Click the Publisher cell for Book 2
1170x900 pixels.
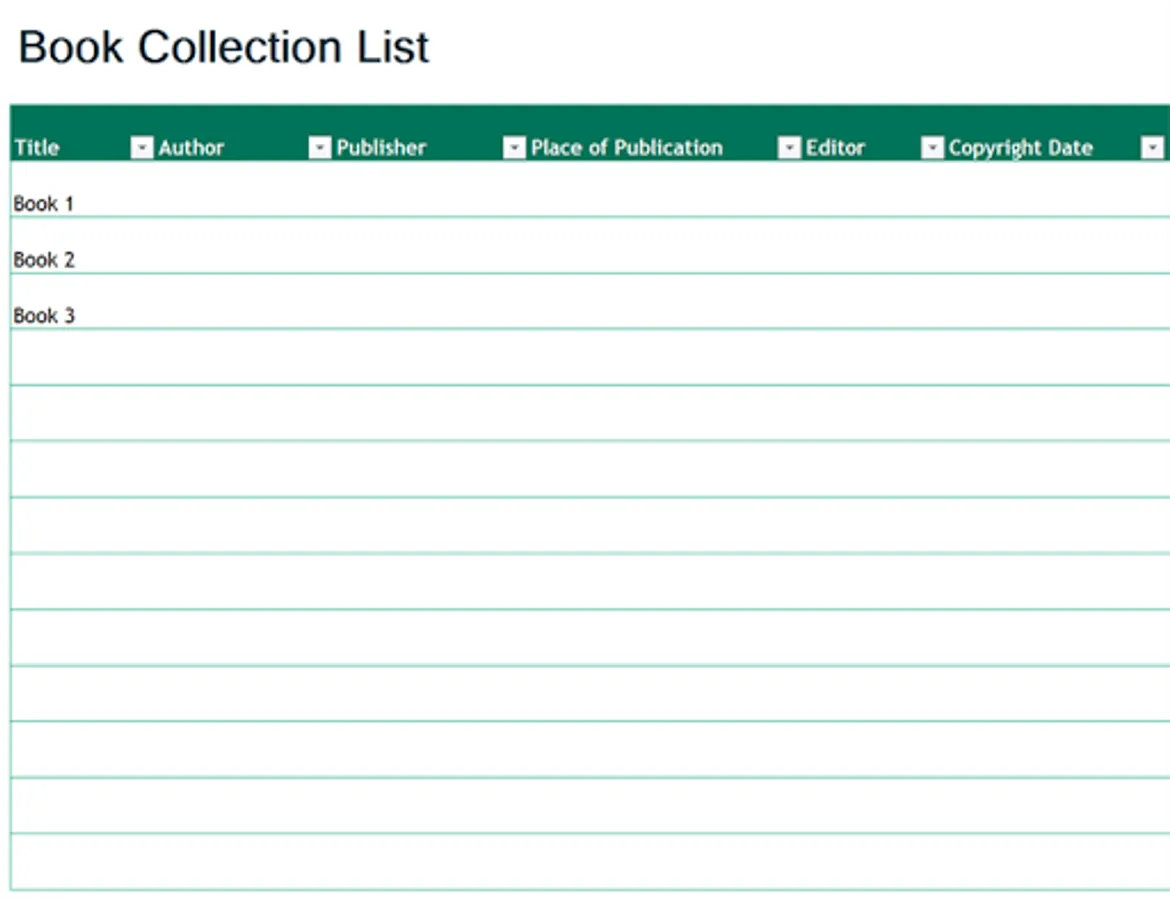[430, 246]
